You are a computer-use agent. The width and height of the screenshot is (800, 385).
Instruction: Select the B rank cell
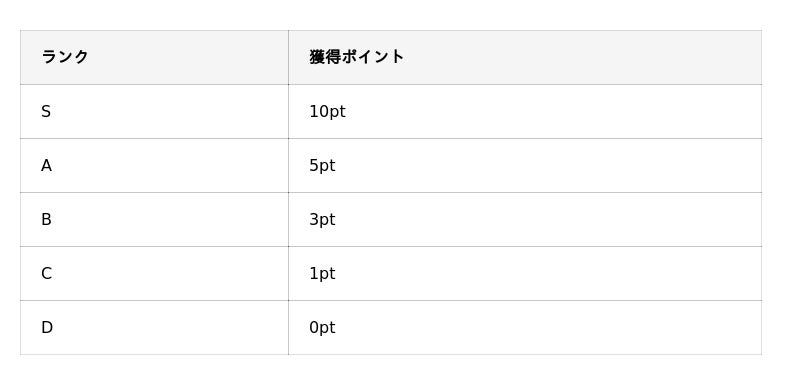tap(154, 219)
